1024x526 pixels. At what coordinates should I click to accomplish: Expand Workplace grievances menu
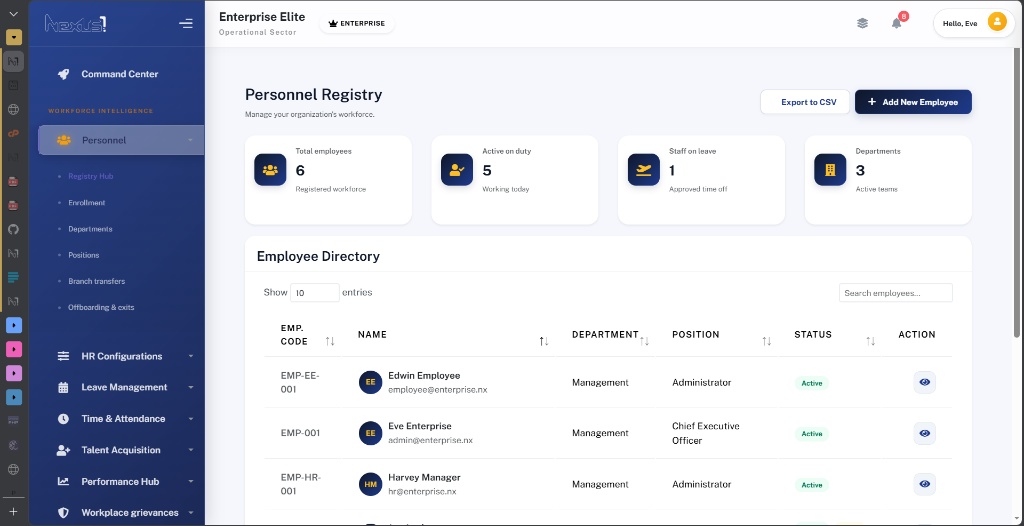coord(121,513)
